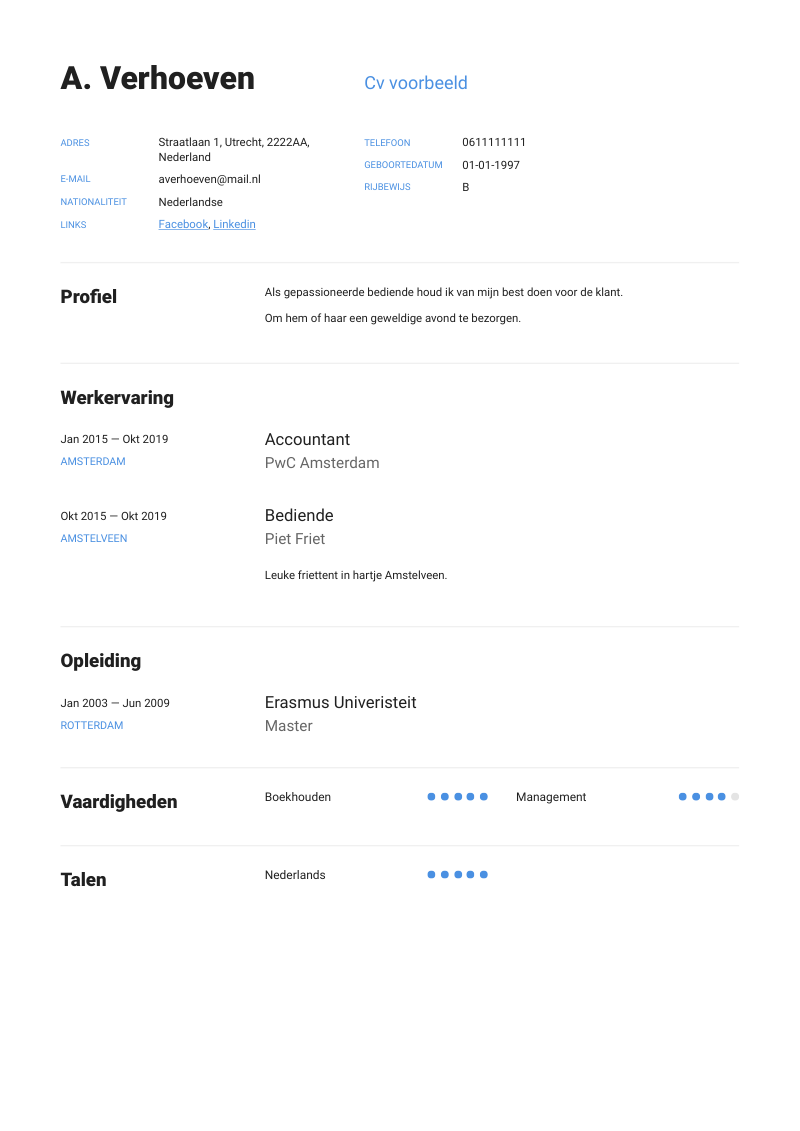Select the Accountant job title
This screenshot has height=1131, width=800.
coord(307,440)
